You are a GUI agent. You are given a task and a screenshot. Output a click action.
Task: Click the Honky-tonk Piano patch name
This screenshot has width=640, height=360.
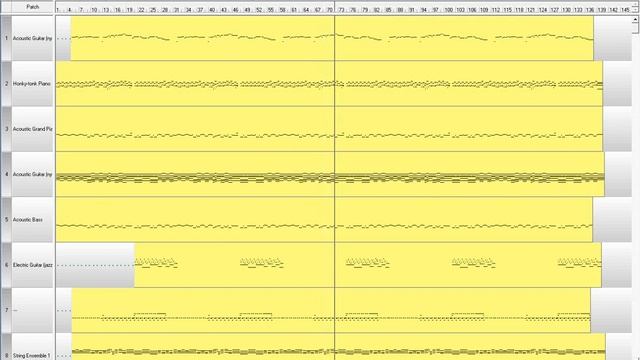tap(32, 84)
